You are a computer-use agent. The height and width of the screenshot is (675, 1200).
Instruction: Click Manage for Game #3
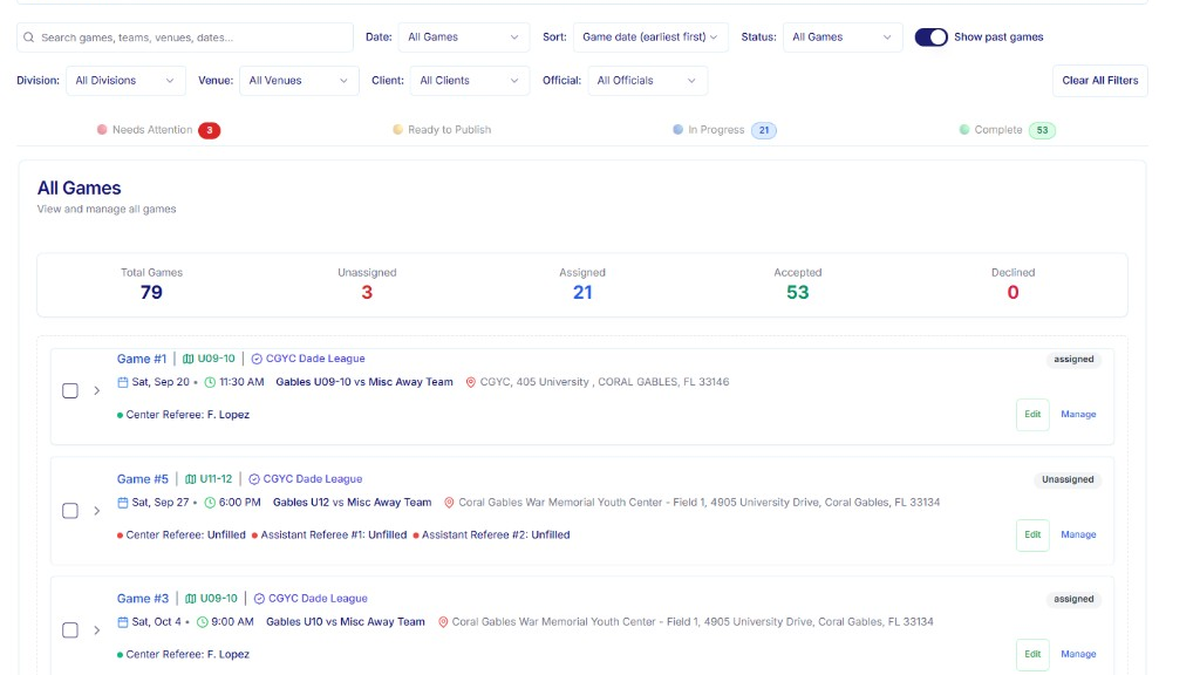pos(1078,654)
